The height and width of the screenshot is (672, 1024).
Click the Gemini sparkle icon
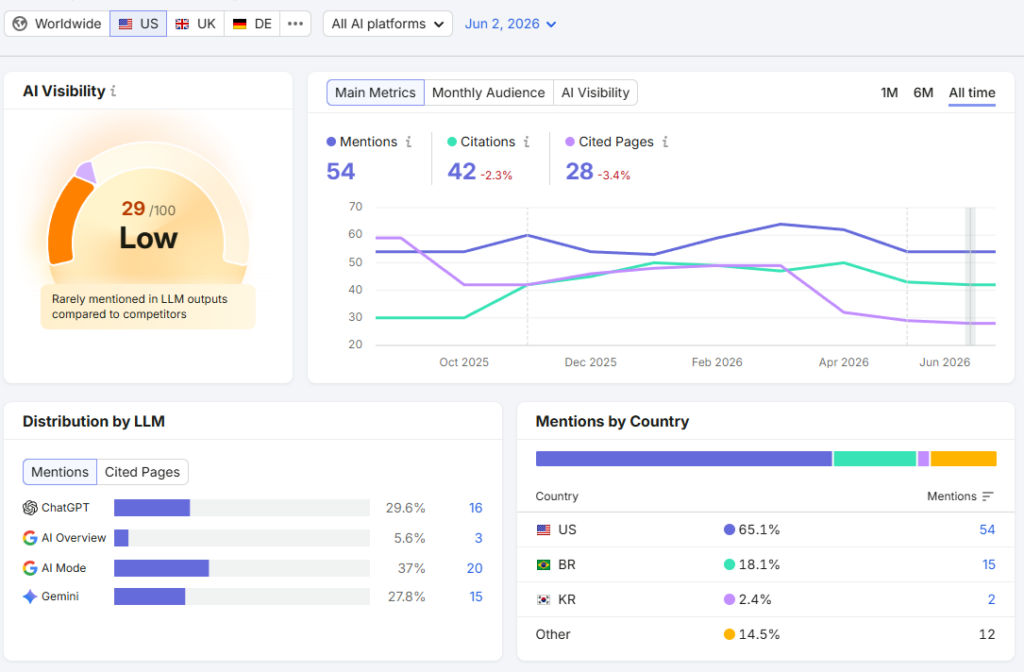(30, 596)
